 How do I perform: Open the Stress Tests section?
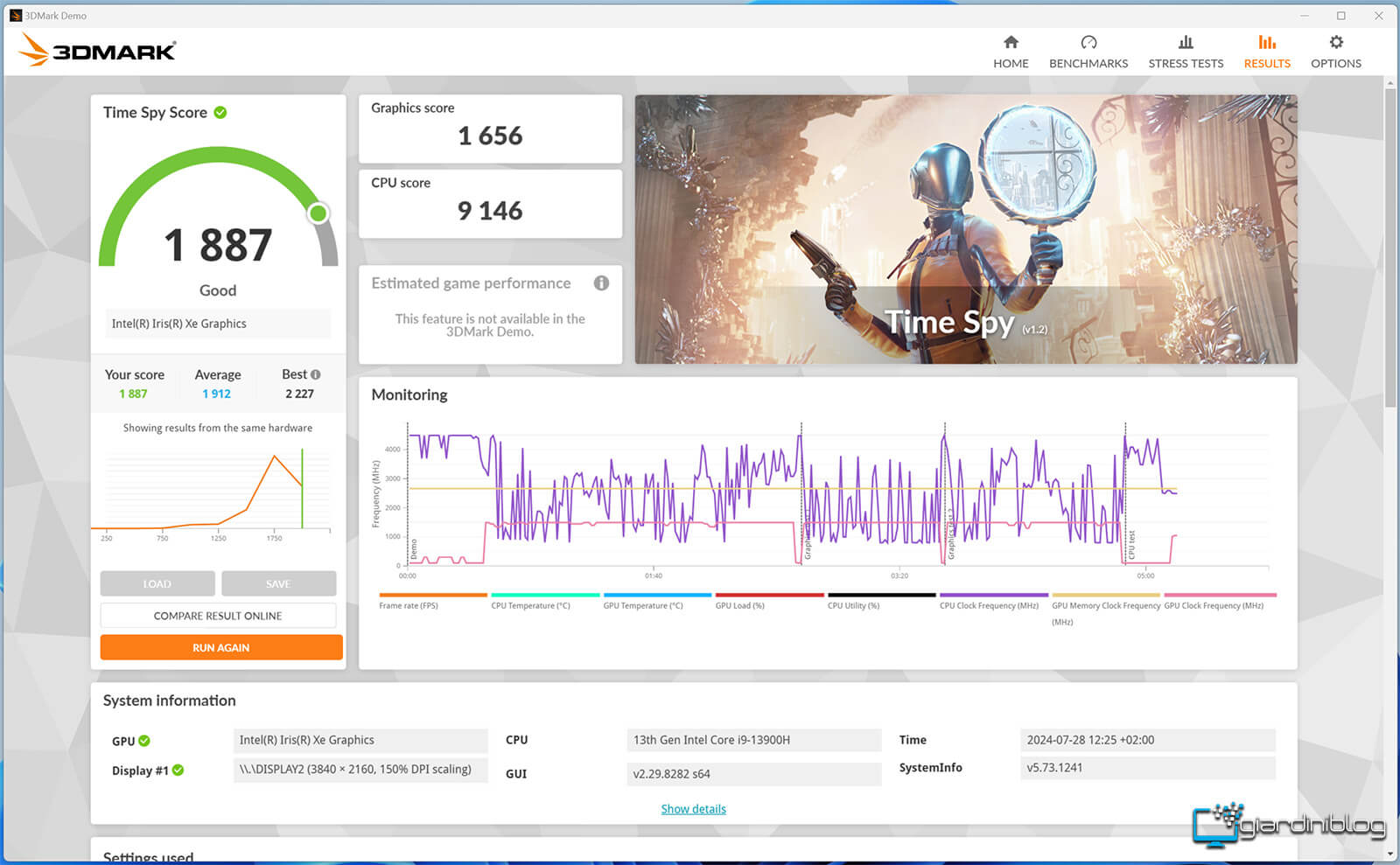1186,52
